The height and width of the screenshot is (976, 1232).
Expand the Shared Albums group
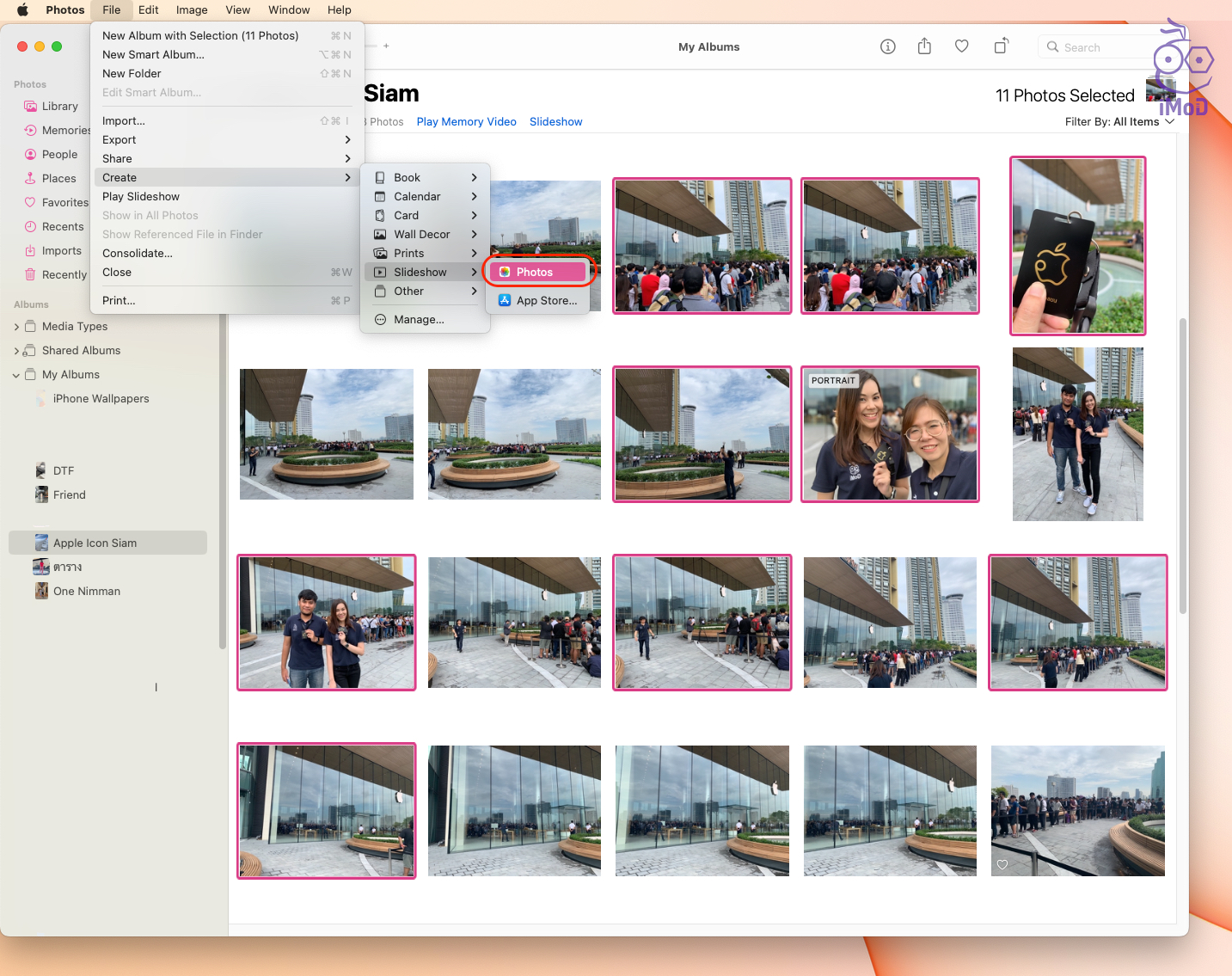[16, 351]
